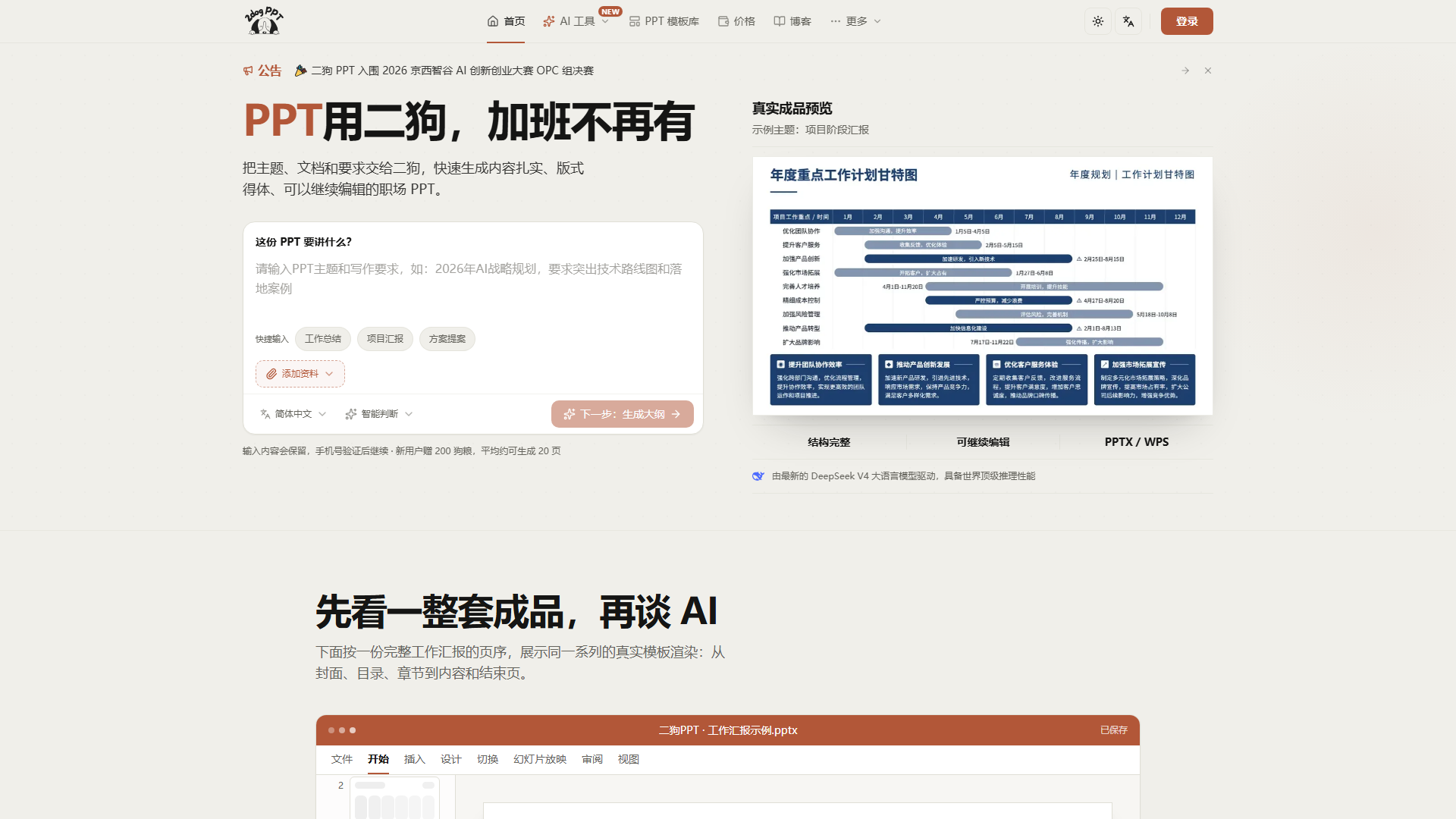The height and width of the screenshot is (819, 1456).
Task: Open the language translation icon button
Action: (1128, 21)
